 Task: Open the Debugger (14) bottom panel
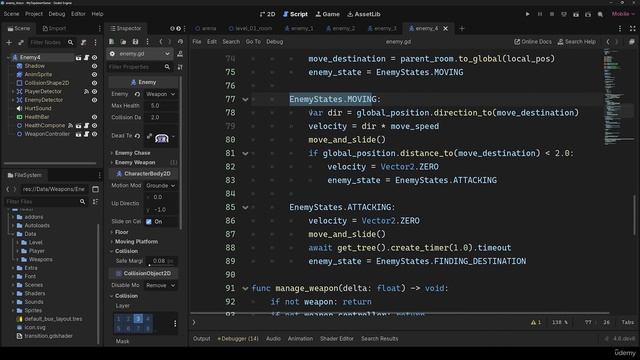click(x=238, y=339)
